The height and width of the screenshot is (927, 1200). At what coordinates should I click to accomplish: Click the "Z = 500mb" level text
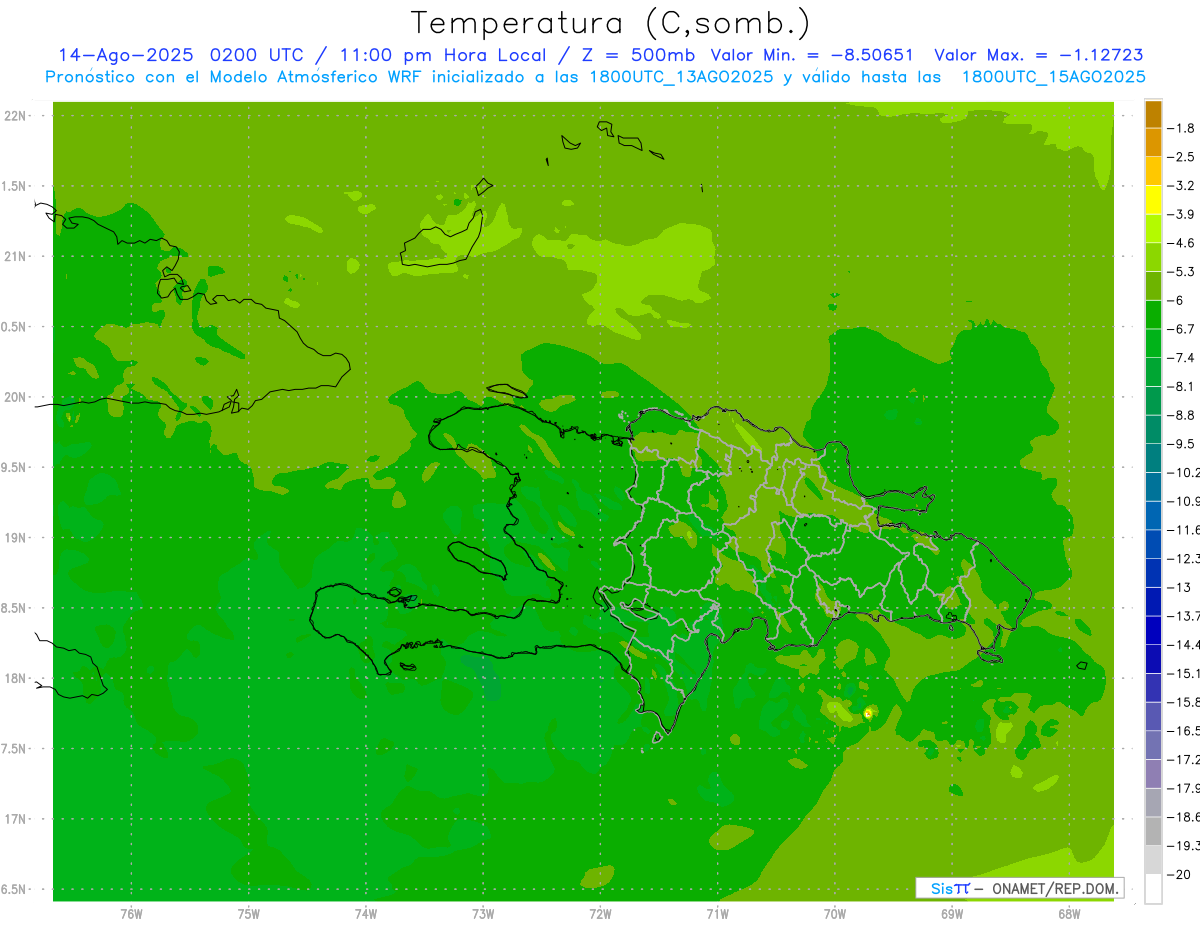tap(639, 56)
